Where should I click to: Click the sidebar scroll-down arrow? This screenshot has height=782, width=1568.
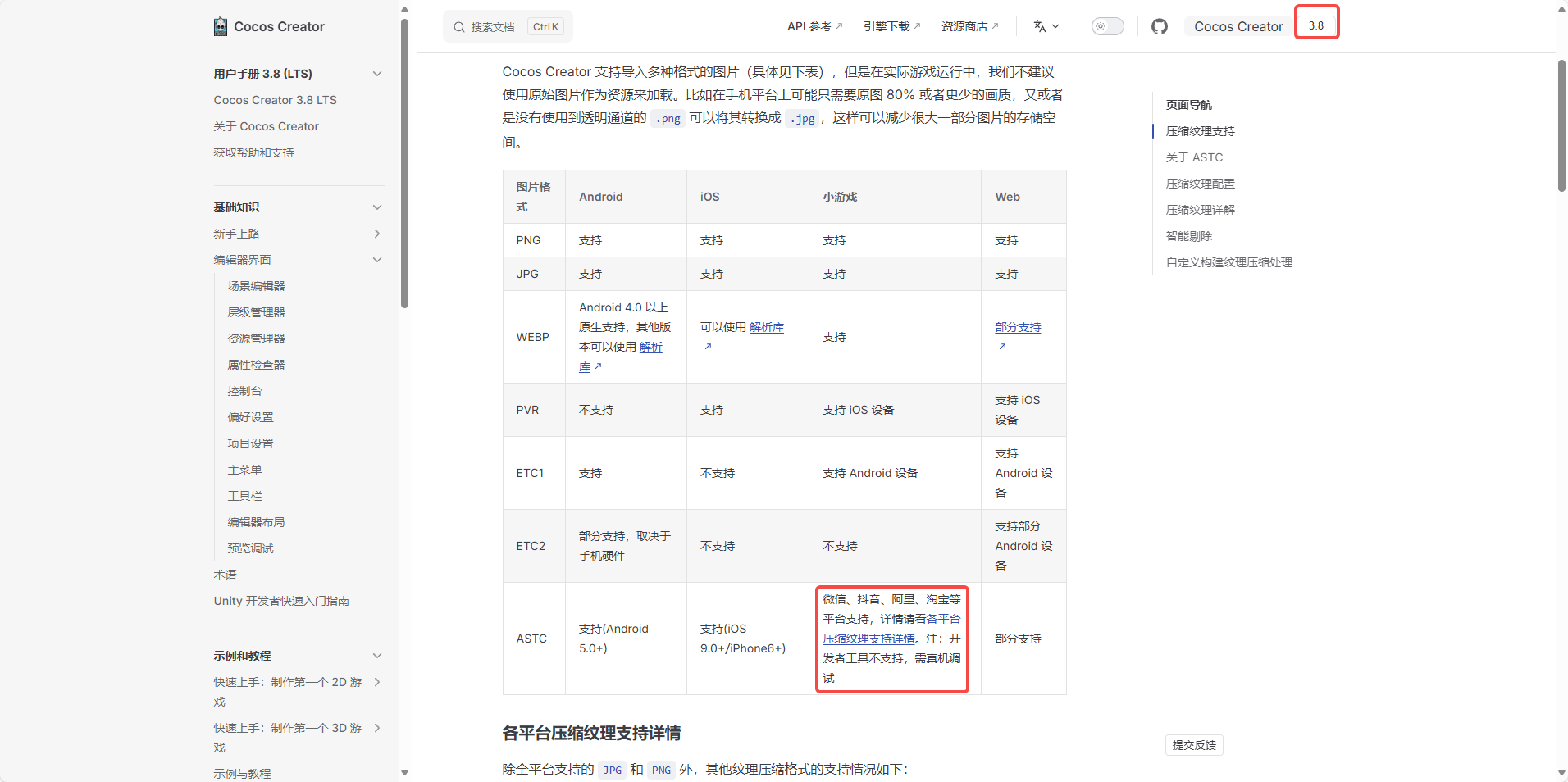click(x=404, y=772)
